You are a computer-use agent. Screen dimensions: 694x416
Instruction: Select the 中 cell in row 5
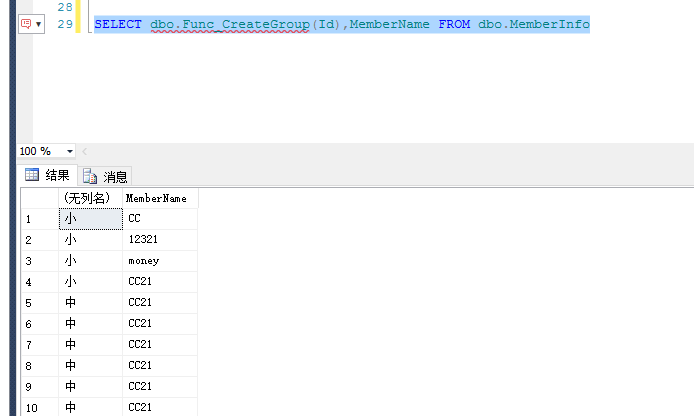pos(91,303)
